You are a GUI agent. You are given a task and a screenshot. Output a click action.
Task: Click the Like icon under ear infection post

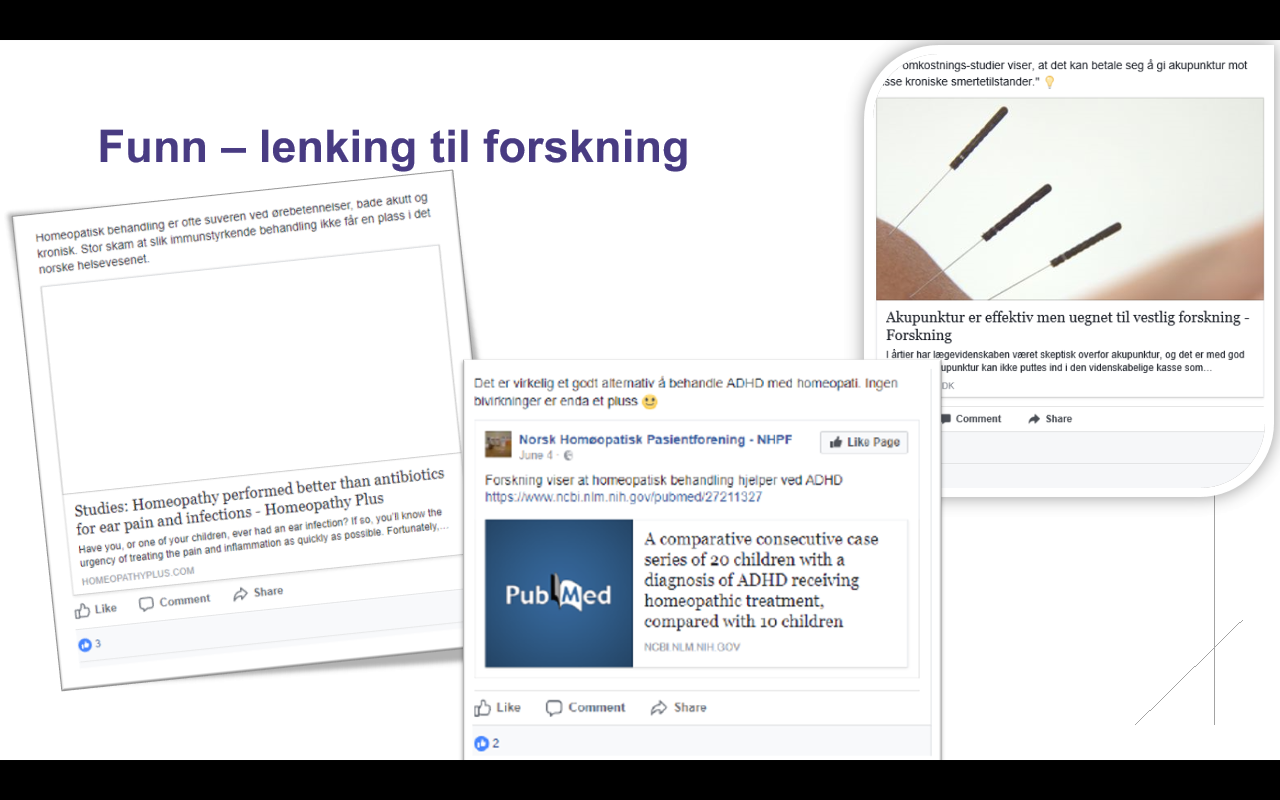point(83,610)
